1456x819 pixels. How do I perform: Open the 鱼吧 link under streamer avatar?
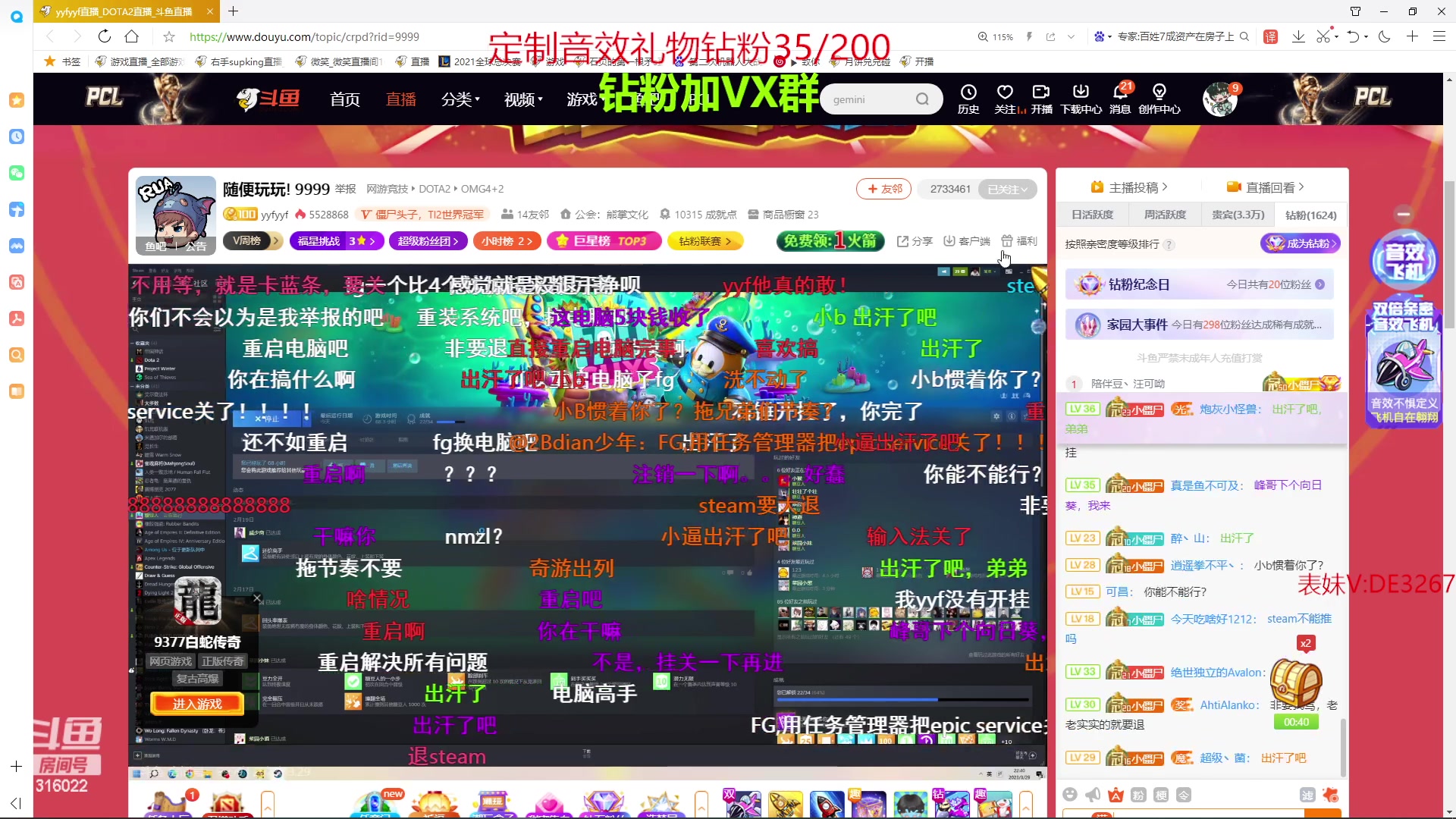(155, 246)
